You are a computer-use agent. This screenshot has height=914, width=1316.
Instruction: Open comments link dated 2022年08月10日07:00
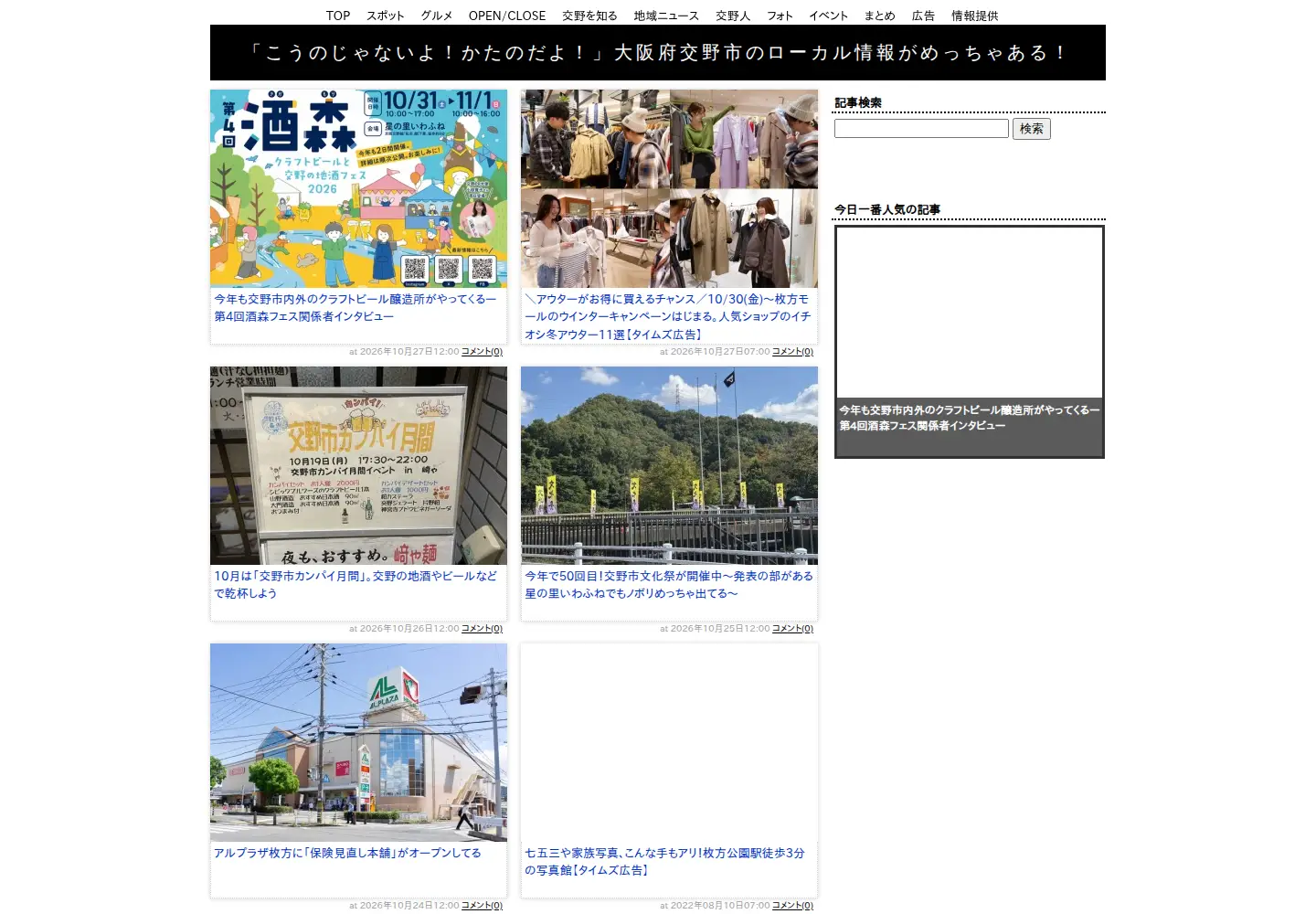(x=792, y=906)
